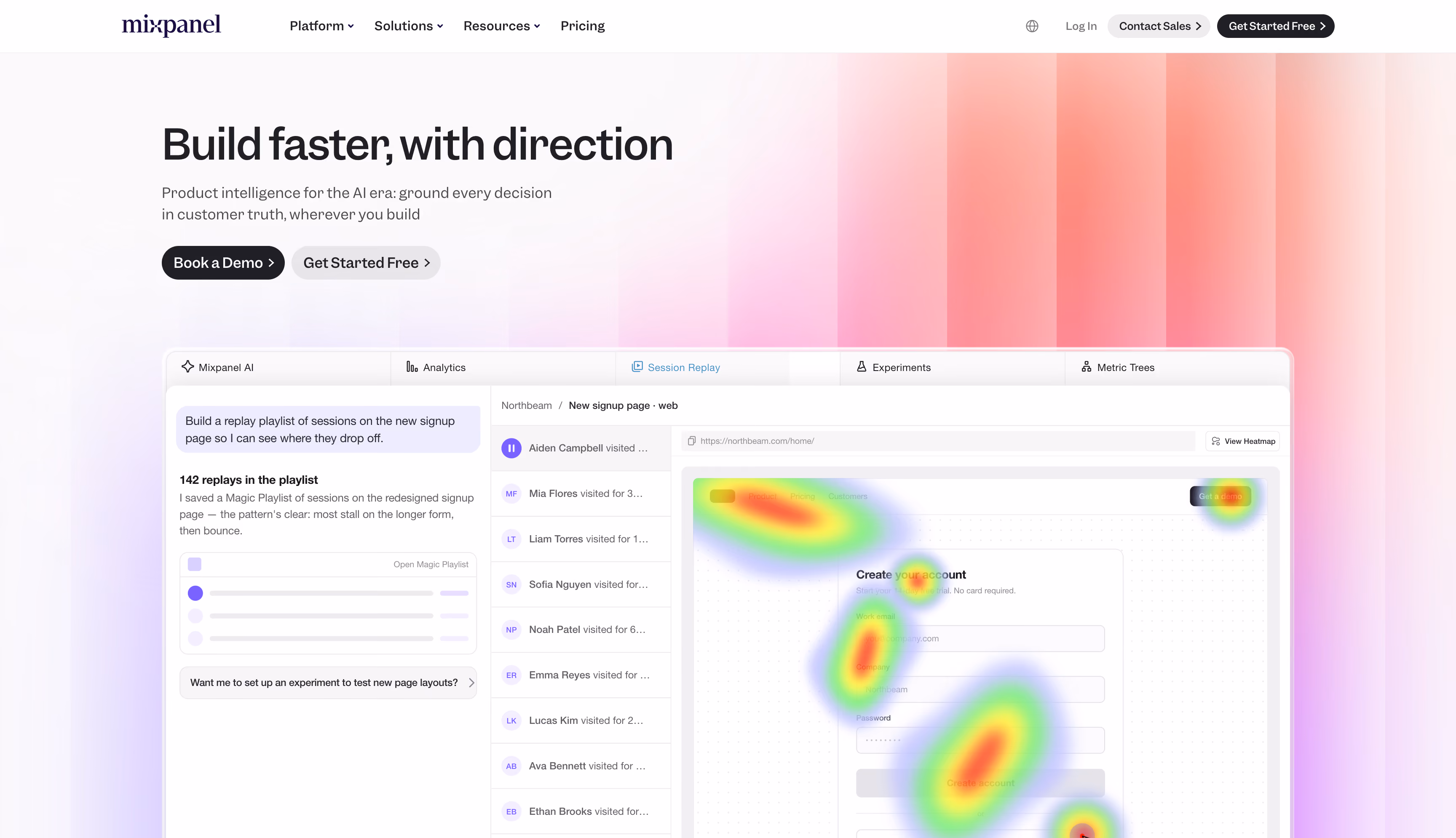Click the Experiments flask icon

(861, 367)
